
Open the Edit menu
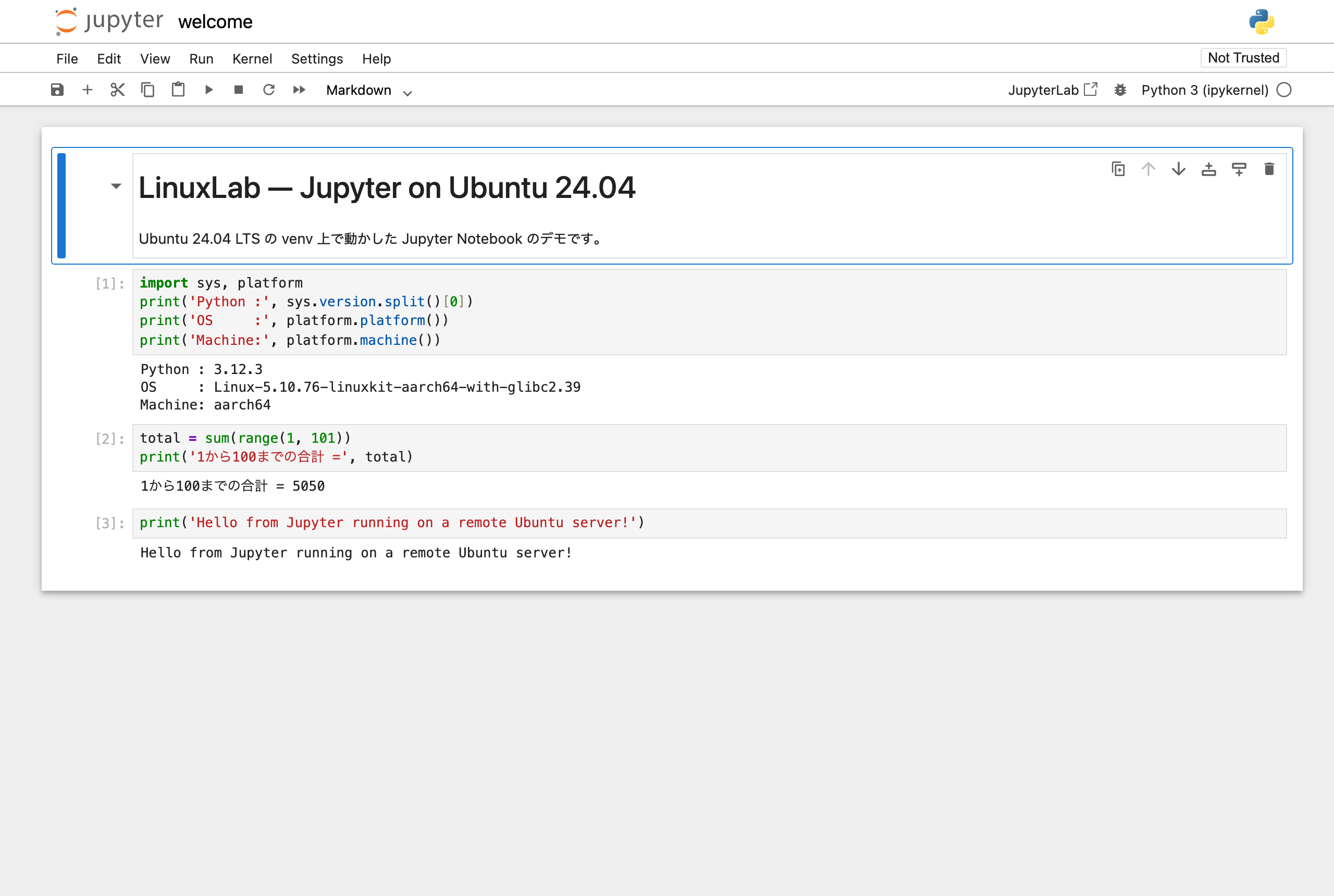109,59
